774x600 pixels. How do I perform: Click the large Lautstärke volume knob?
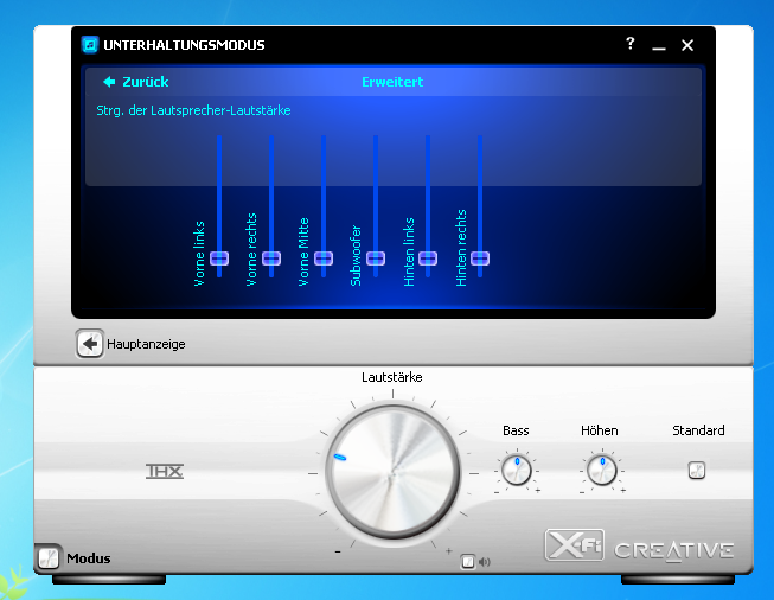pyautogui.click(x=393, y=472)
